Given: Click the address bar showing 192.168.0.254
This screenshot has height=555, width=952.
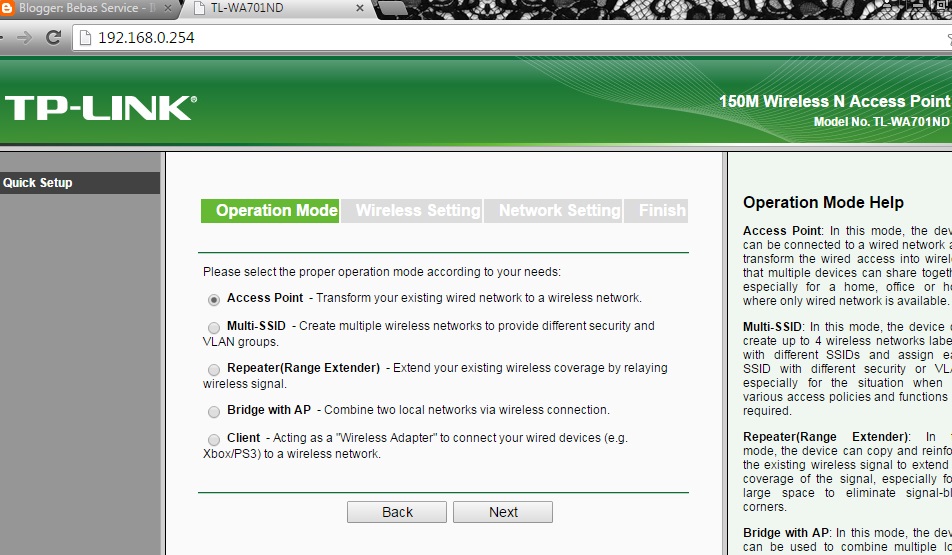Looking at the screenshot, I should click(x=510, y=38).
